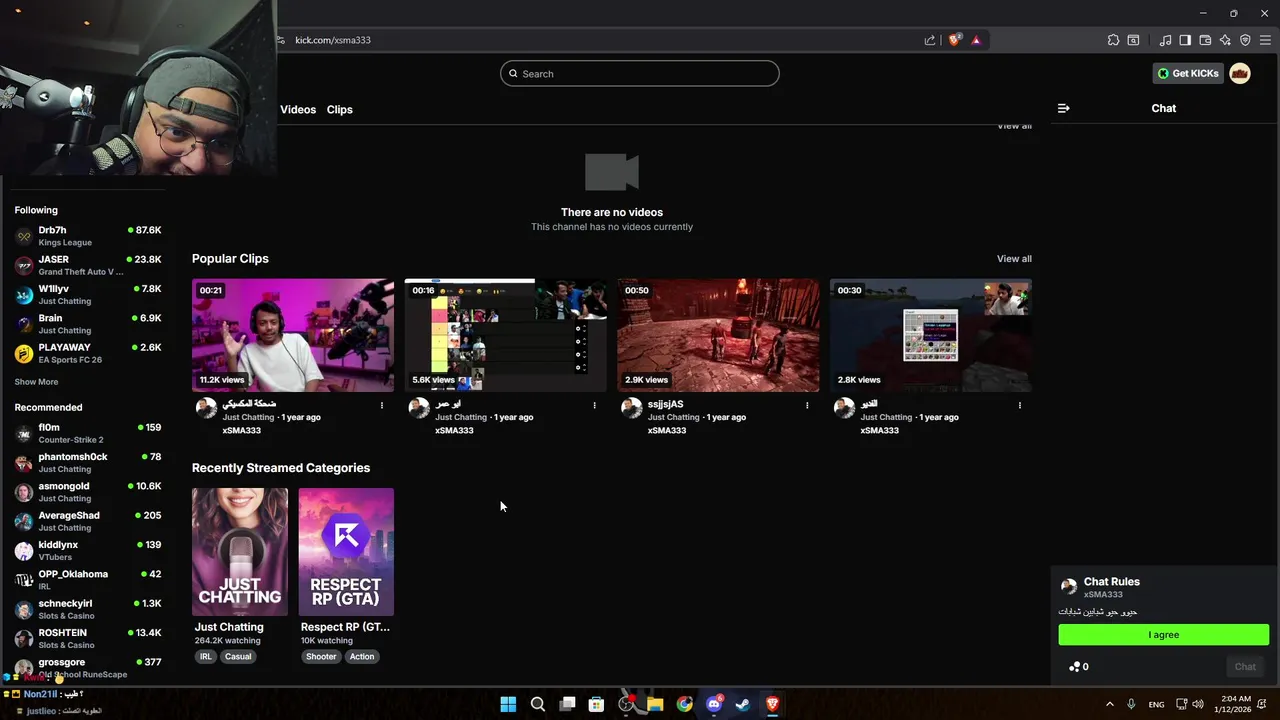1280x720 pixels.
Task: Open volume control in system tray
Action: click(x=1198, y=704)
